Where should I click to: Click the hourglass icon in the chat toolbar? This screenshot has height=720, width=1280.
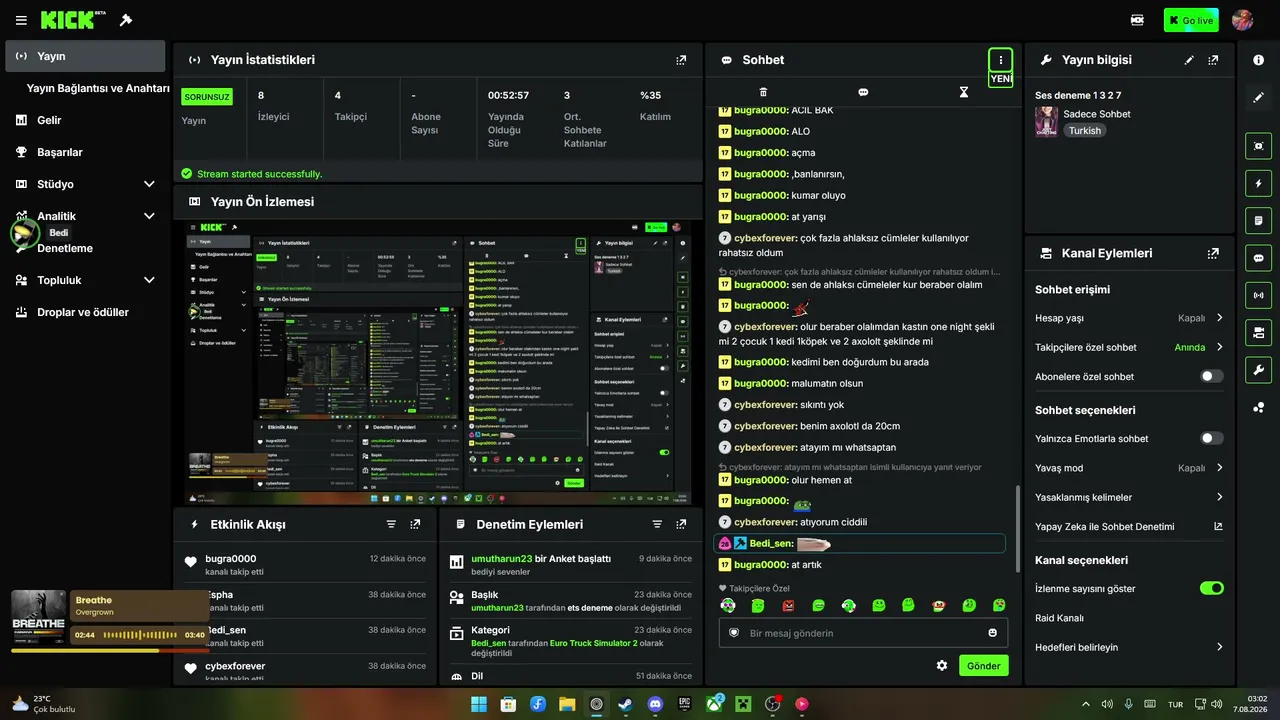pyautogui.click(x=964, y=92)
